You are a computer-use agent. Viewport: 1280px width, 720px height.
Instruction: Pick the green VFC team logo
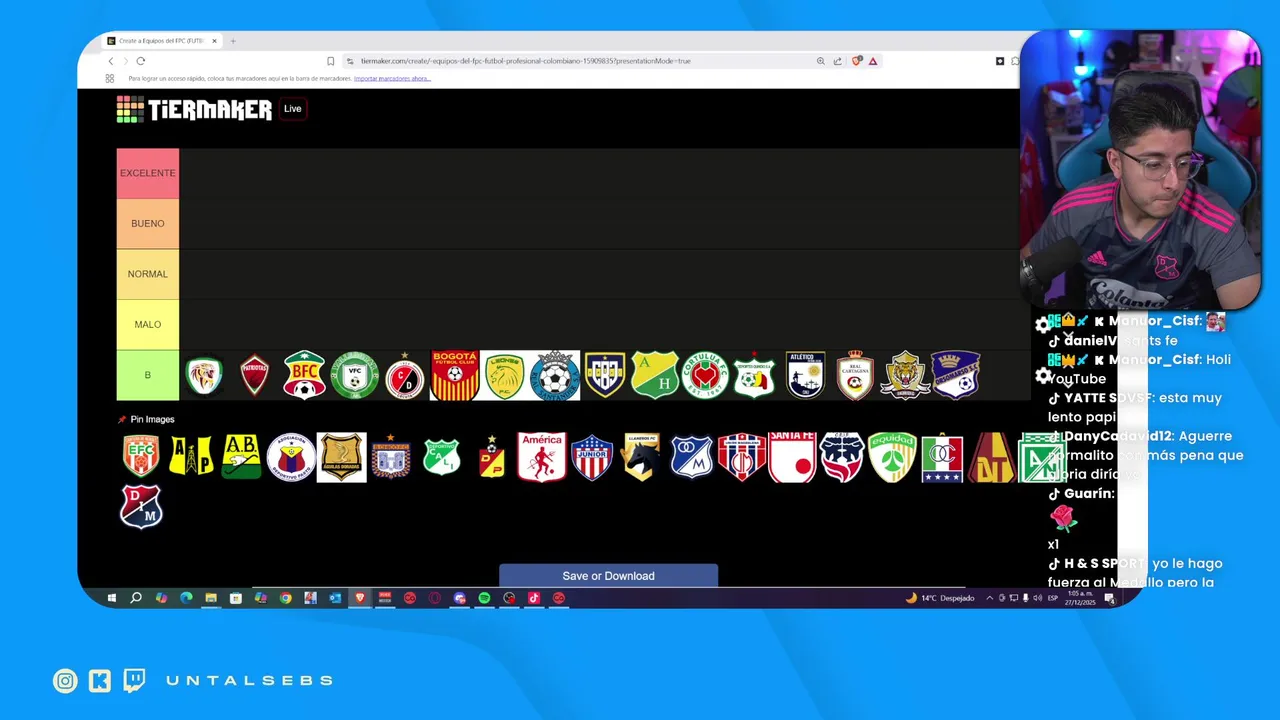click(x=354, y=375)
